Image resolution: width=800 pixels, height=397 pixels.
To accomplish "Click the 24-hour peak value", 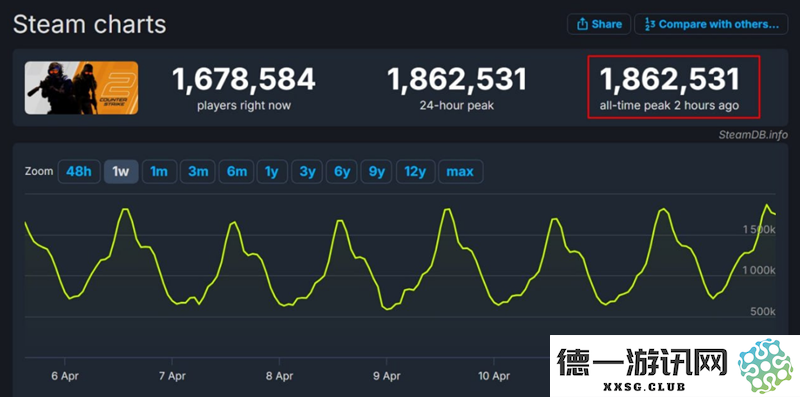I will [x=457, y=80].
